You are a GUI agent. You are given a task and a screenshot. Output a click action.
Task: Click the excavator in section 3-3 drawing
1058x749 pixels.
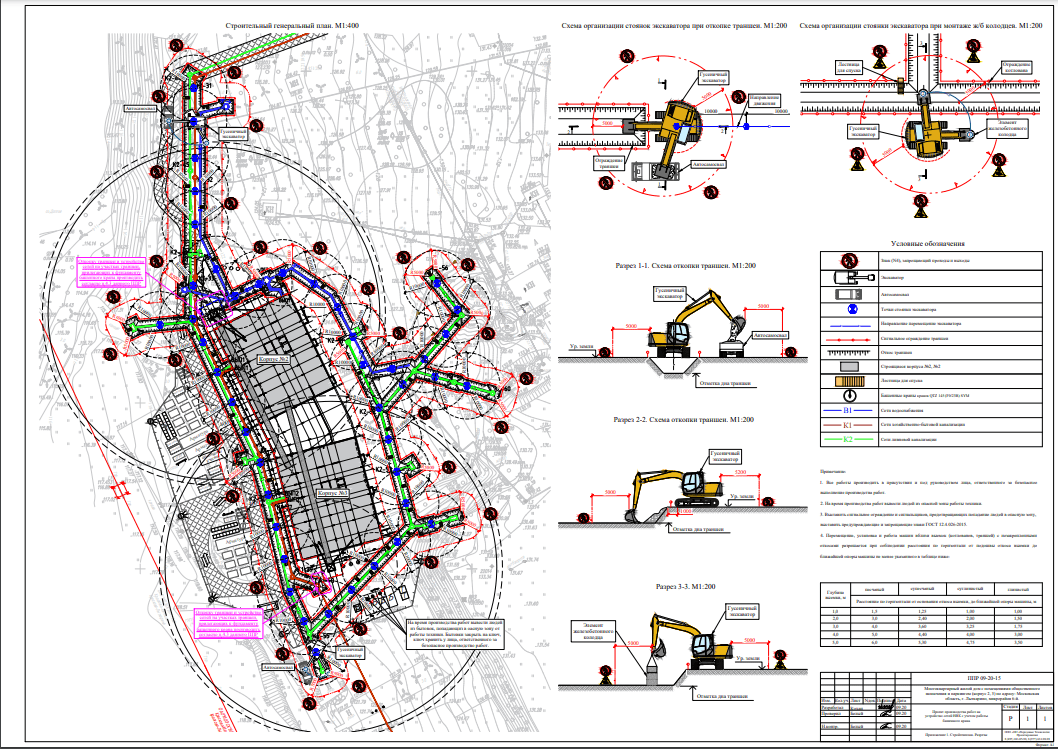coord(692,640)
